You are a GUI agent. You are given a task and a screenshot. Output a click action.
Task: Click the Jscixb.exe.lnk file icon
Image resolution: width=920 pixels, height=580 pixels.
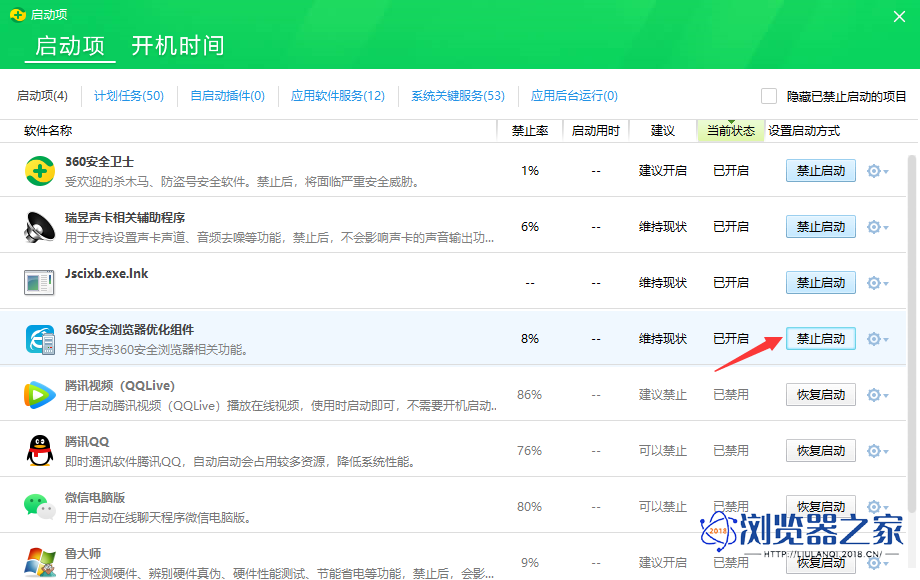pos(39,283)
